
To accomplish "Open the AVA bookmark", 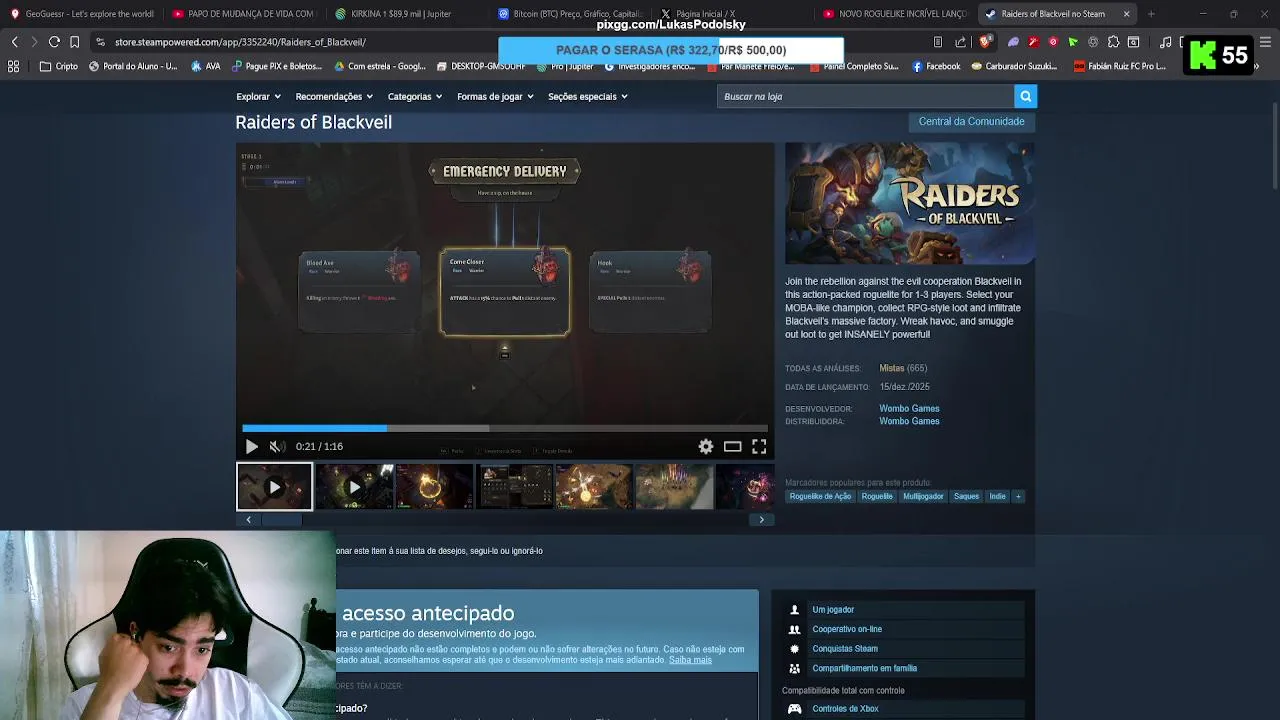I will pyautogui.click(x=206, y=66).
